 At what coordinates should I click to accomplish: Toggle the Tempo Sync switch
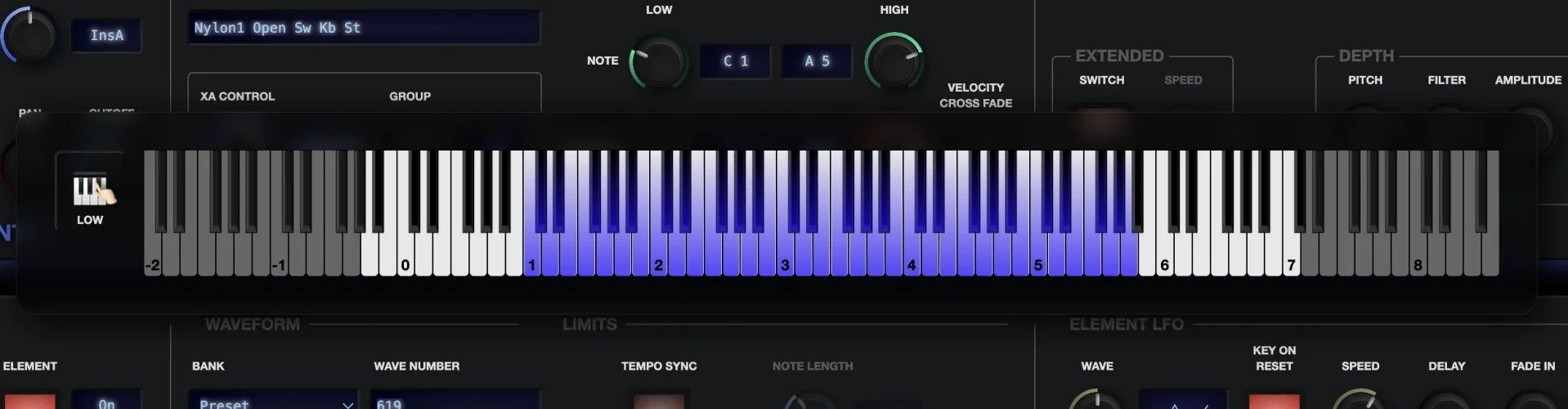point(659,401)
